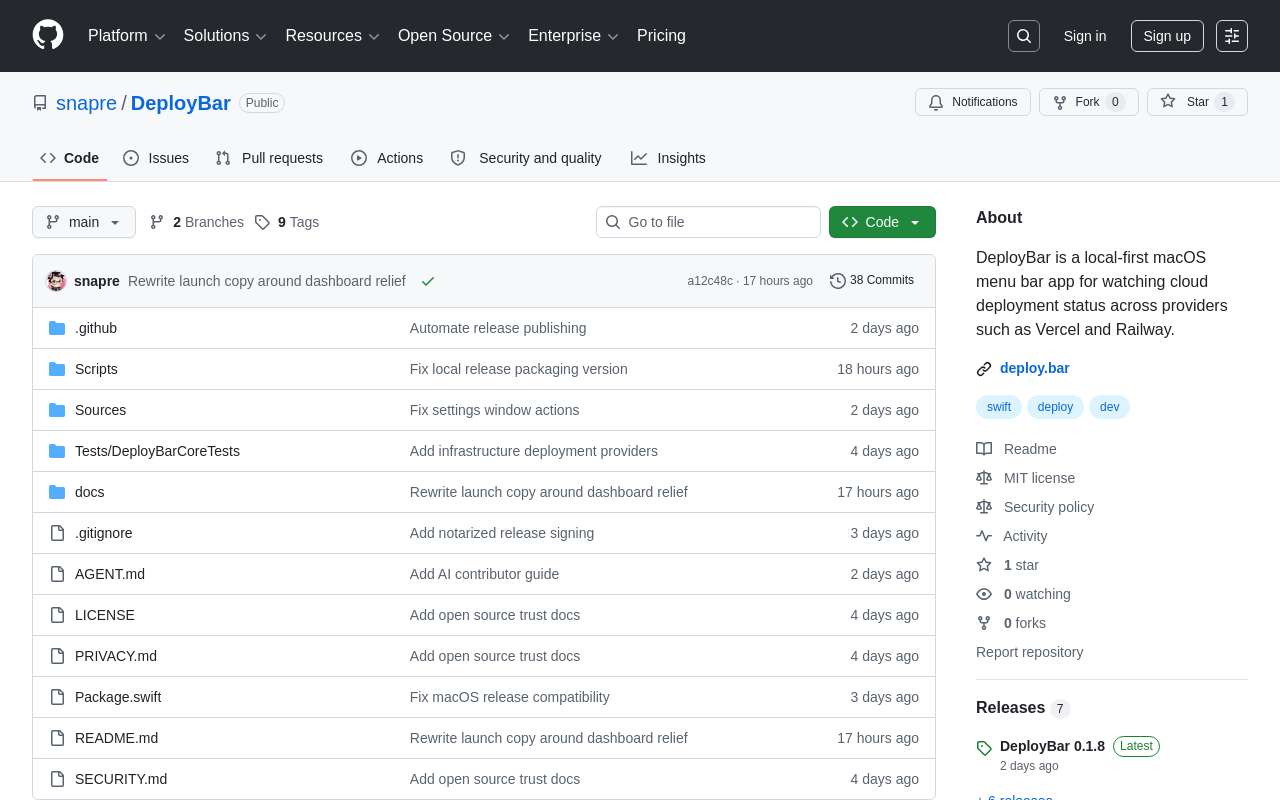Select the dev topic tag
Screen dimensions: 1280x800
[x=1110, y=407]
